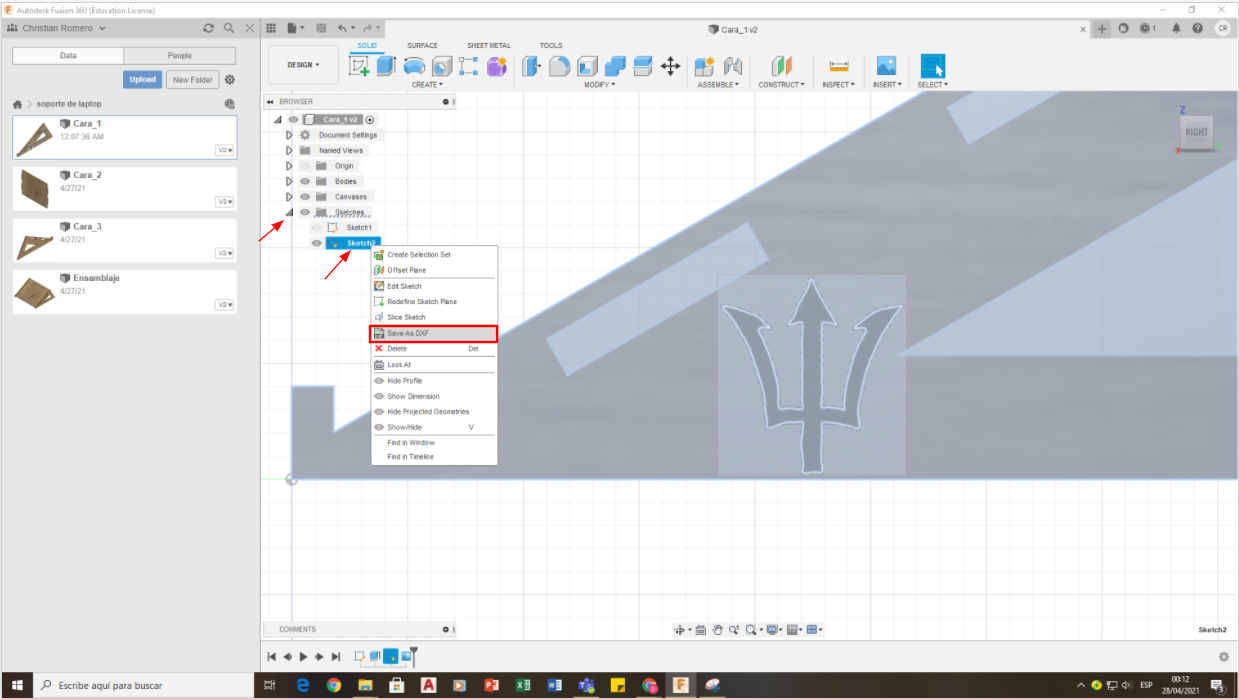
Task: Open data panel settings gear
Action: [x=230, y=80]
